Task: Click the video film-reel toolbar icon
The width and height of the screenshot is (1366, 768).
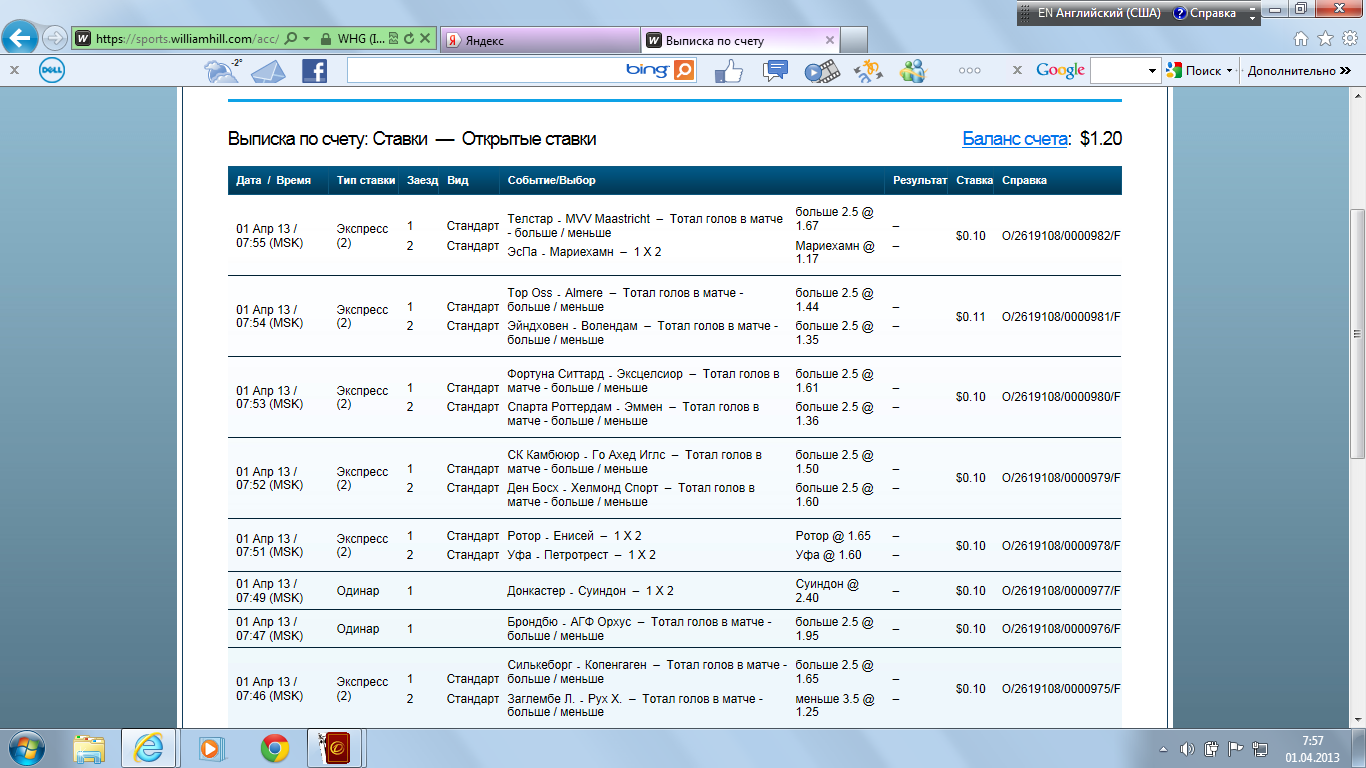Action: click(x=821, y=71)
